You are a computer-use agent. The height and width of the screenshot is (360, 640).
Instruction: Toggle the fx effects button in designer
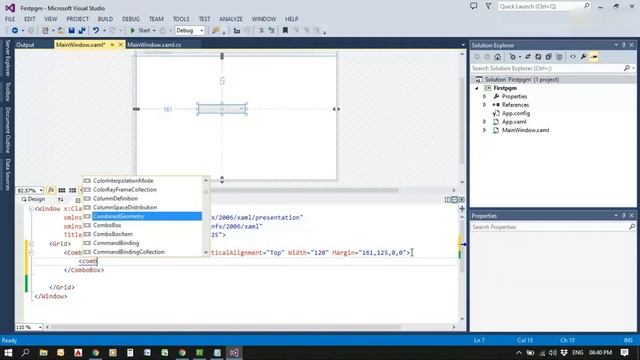pyautogui.click(x=51, y=190)
